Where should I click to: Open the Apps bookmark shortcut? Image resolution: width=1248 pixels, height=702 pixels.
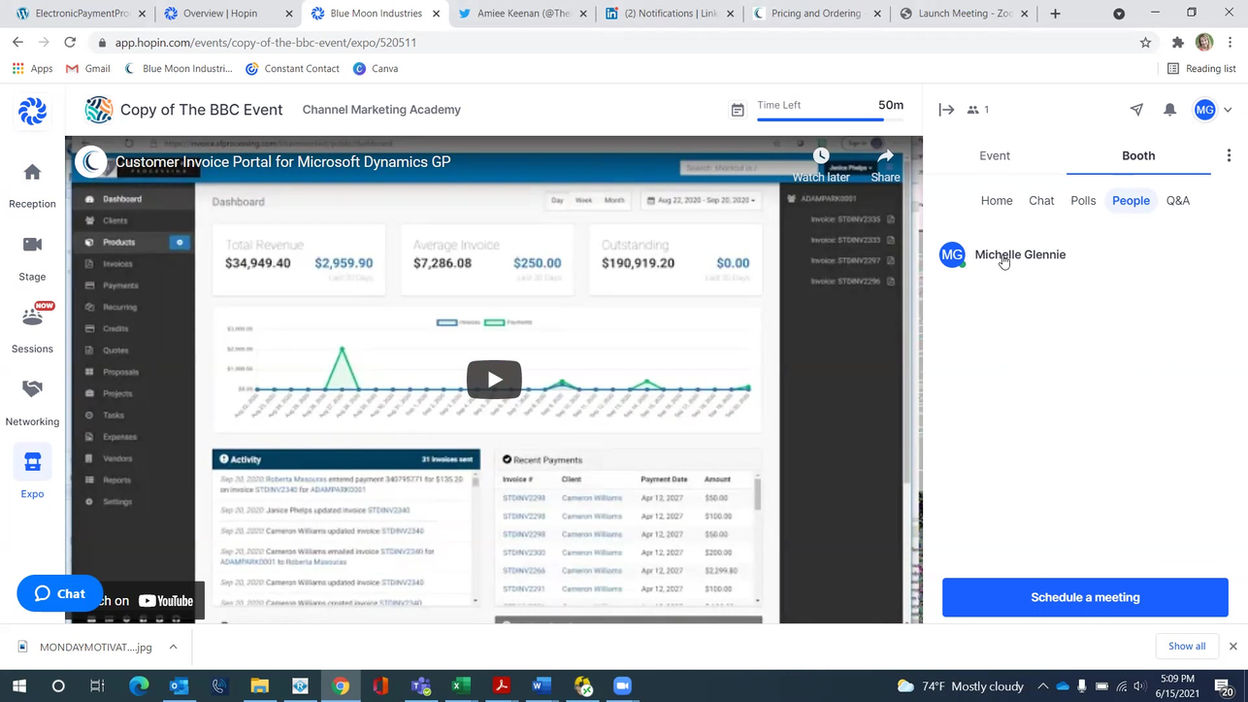pos(32,68)
